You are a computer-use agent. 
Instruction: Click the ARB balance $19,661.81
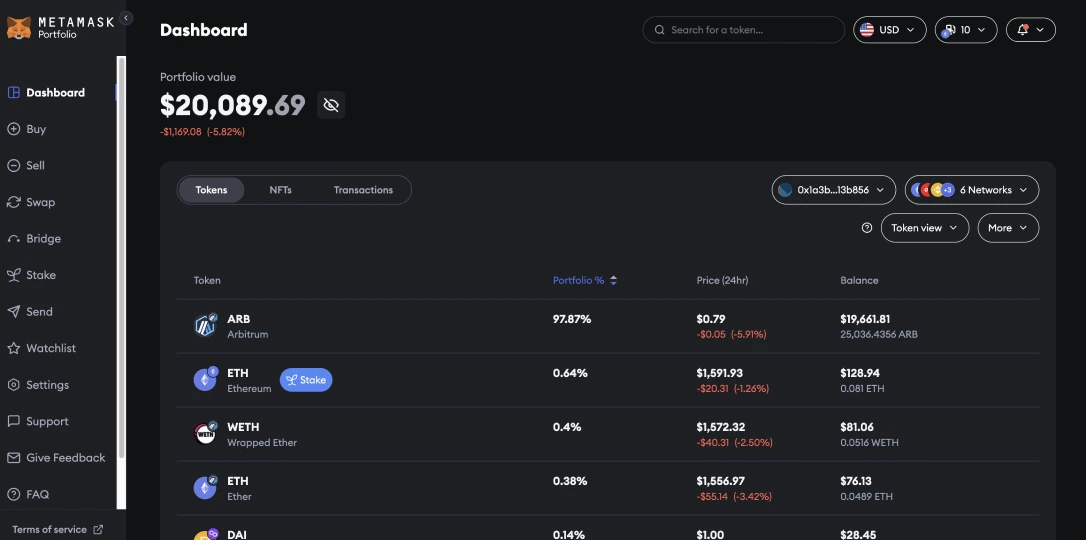pyautogui.click(x=865, y=319)
